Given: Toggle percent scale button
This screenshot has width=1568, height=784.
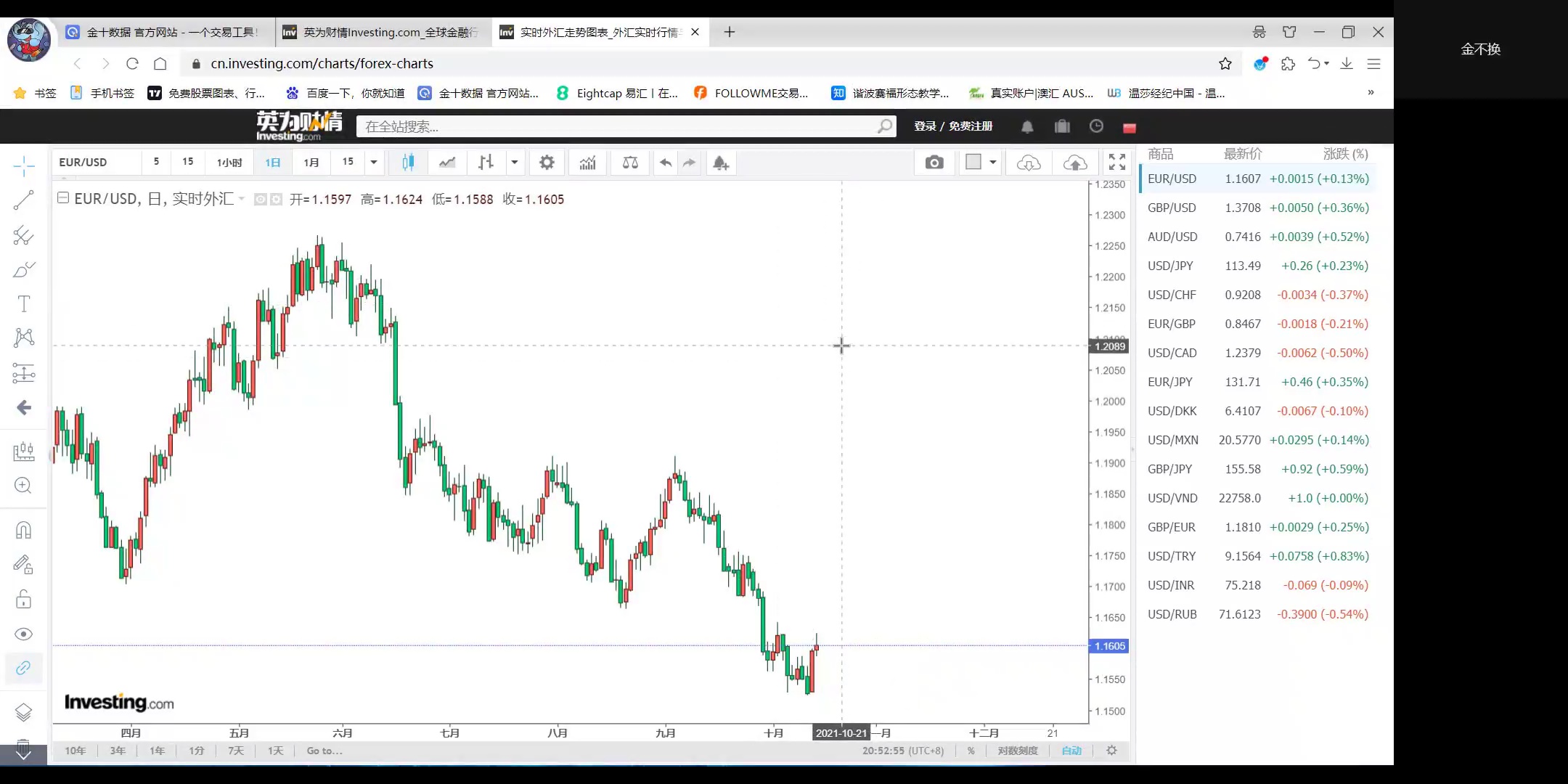Looking at the screenshot, I should point(971,751).
